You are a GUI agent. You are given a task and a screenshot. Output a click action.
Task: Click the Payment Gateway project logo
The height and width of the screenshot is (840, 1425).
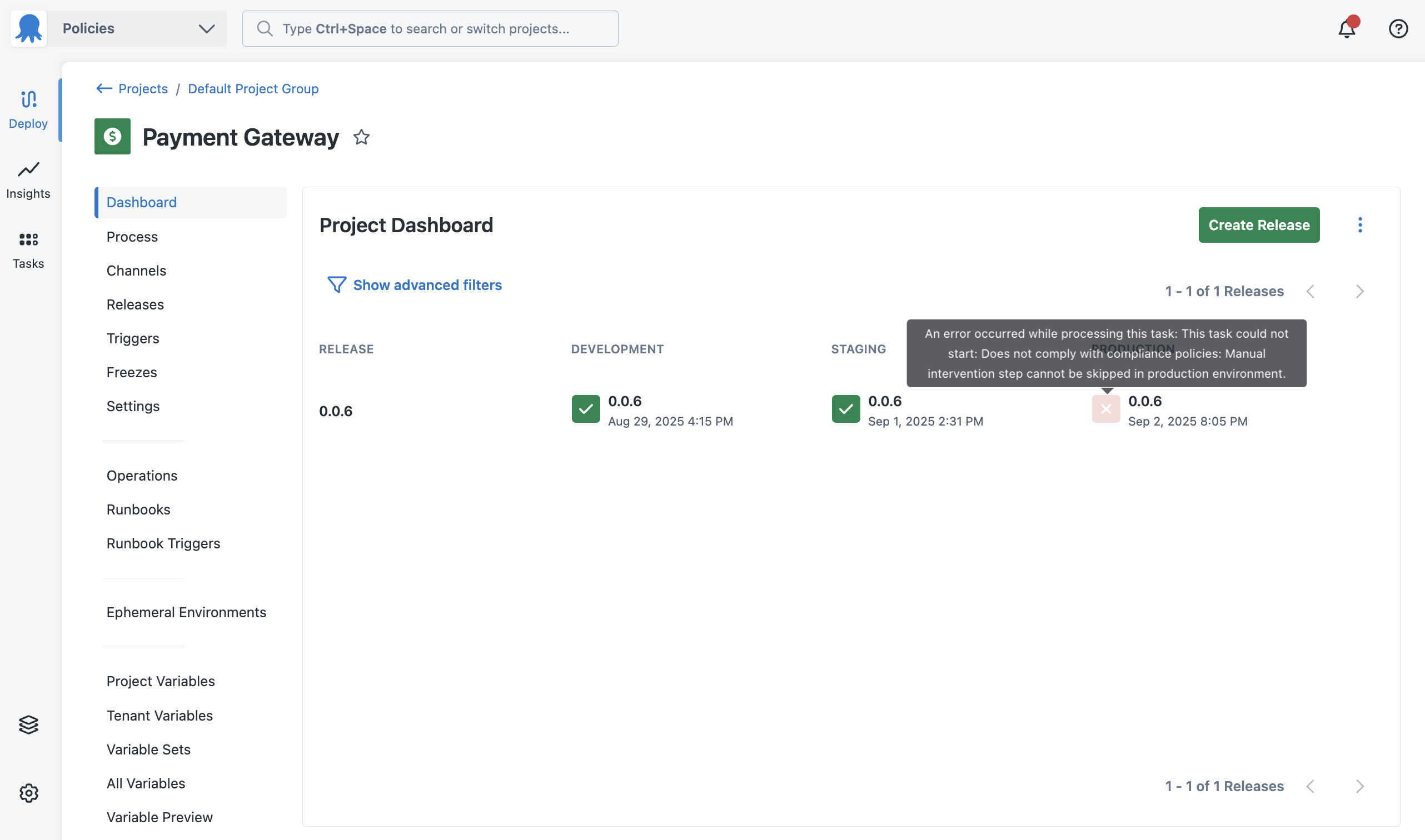tap(112, 137)
